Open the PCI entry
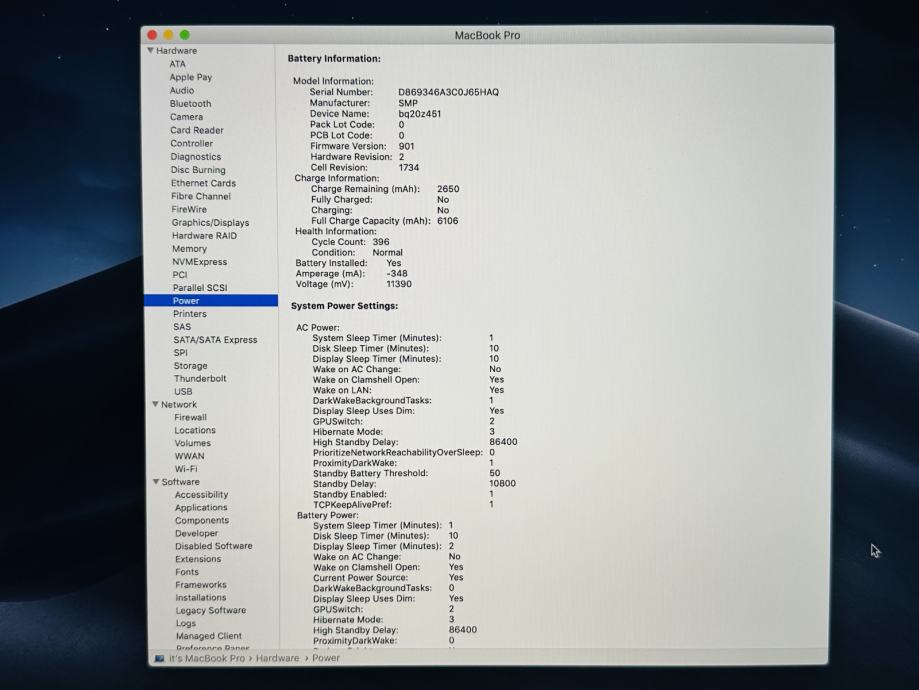 (180, 274)
